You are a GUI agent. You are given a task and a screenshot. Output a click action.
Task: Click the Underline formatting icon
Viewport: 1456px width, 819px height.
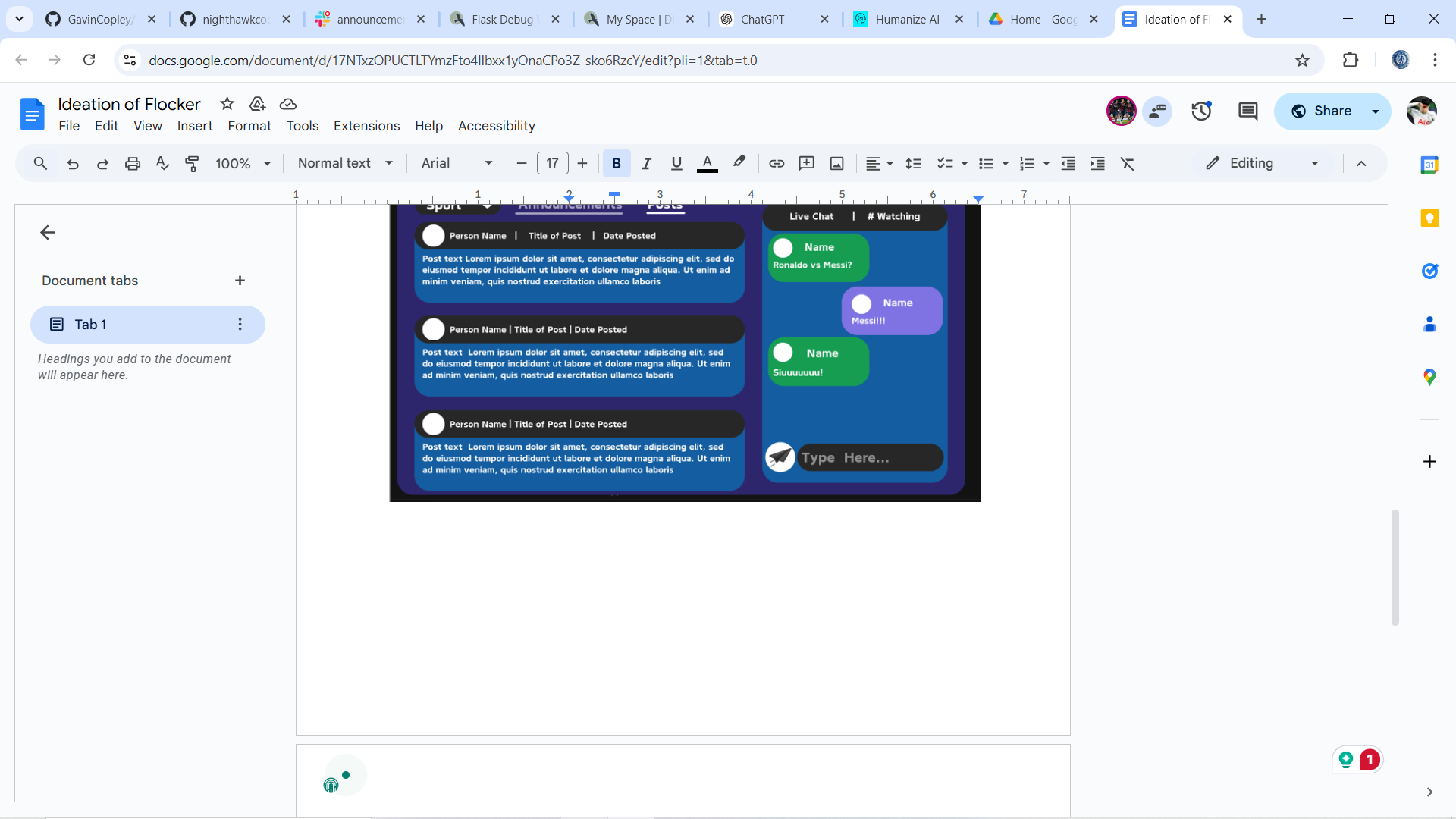[675, 163]
